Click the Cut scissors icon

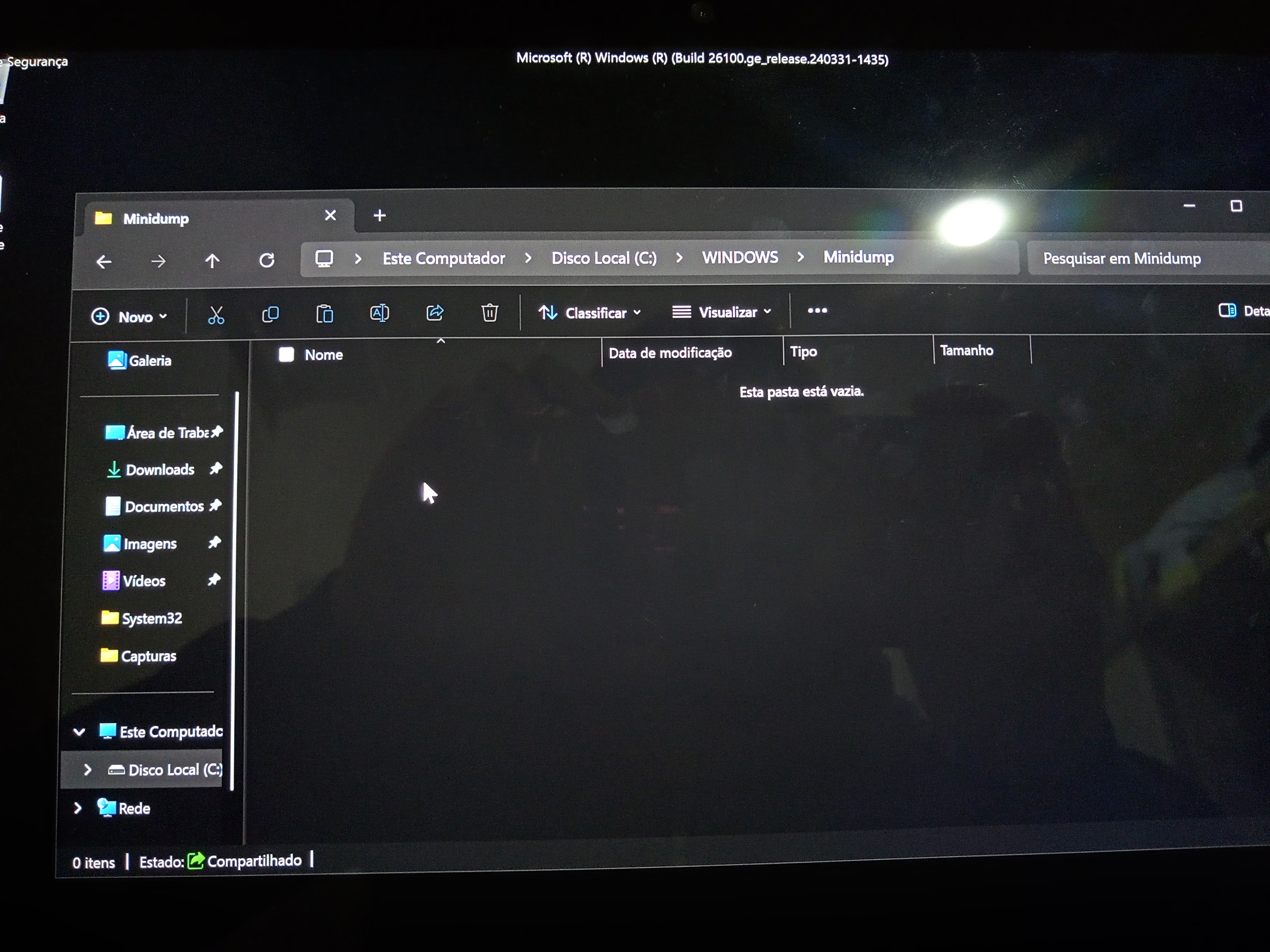(x=216, y=315)
